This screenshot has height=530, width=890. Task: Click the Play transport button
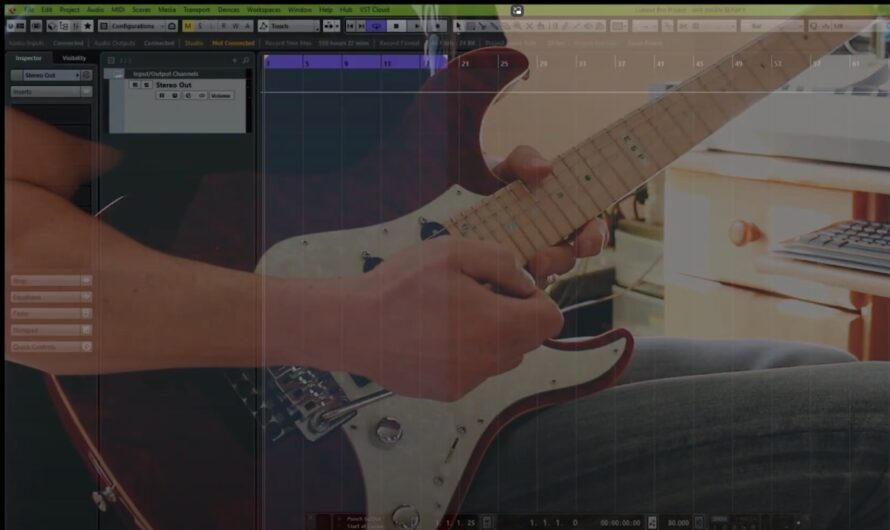tap(417, 26)
